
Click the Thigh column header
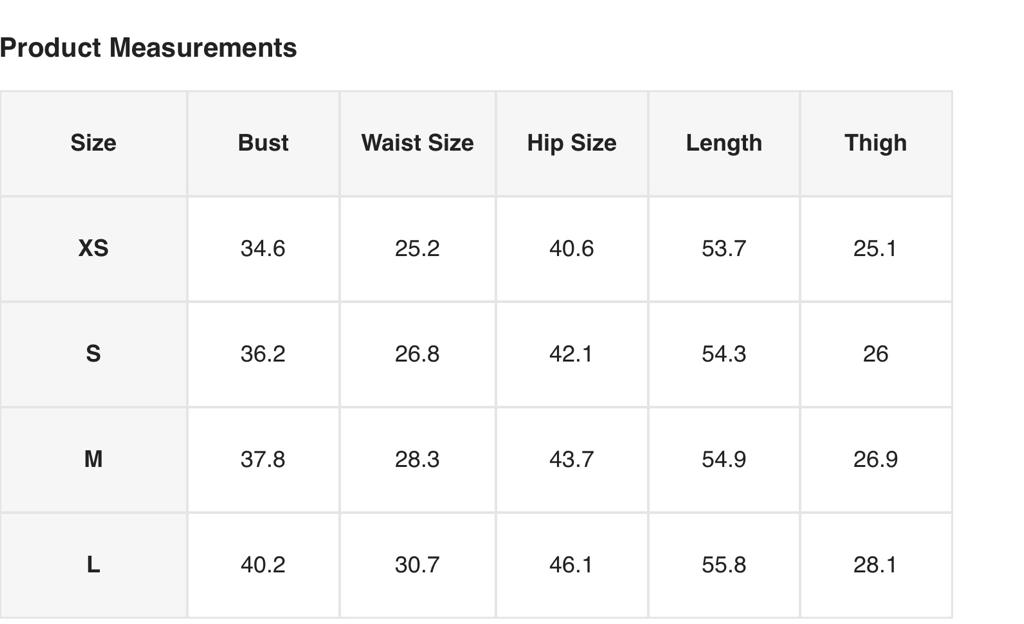(x=875, y=143)
